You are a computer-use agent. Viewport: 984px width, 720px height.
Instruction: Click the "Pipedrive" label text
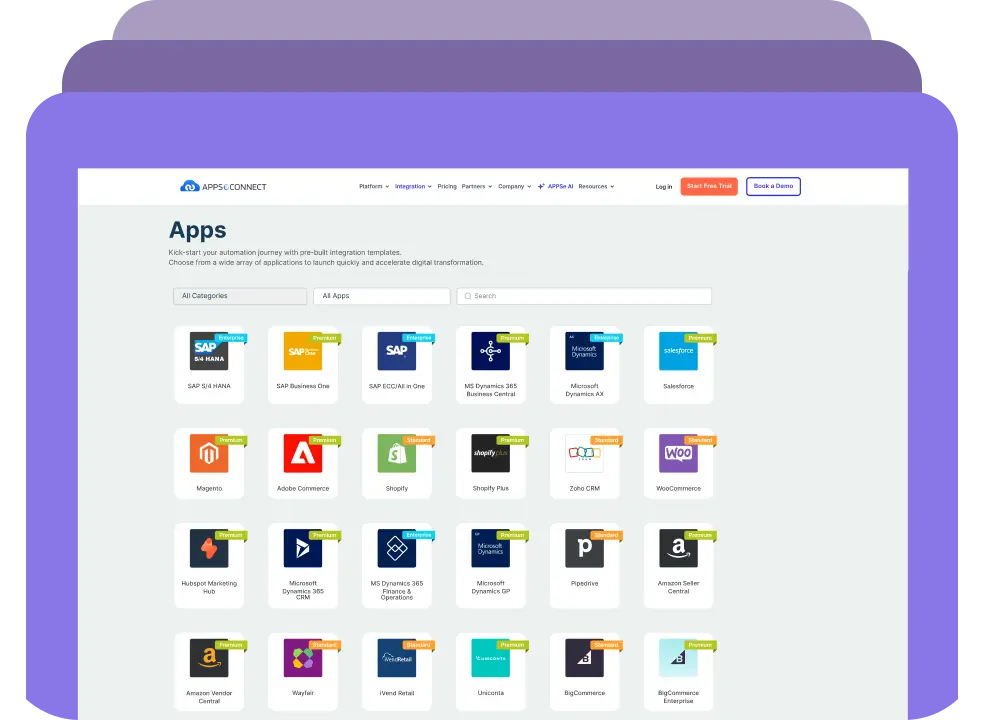(x=584, y=583)
